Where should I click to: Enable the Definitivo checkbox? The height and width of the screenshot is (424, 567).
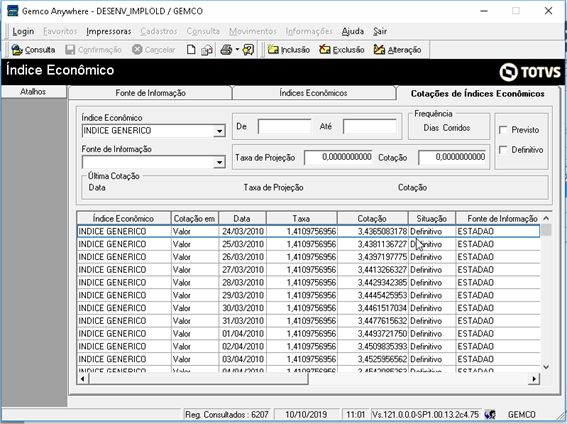point(503,150)
